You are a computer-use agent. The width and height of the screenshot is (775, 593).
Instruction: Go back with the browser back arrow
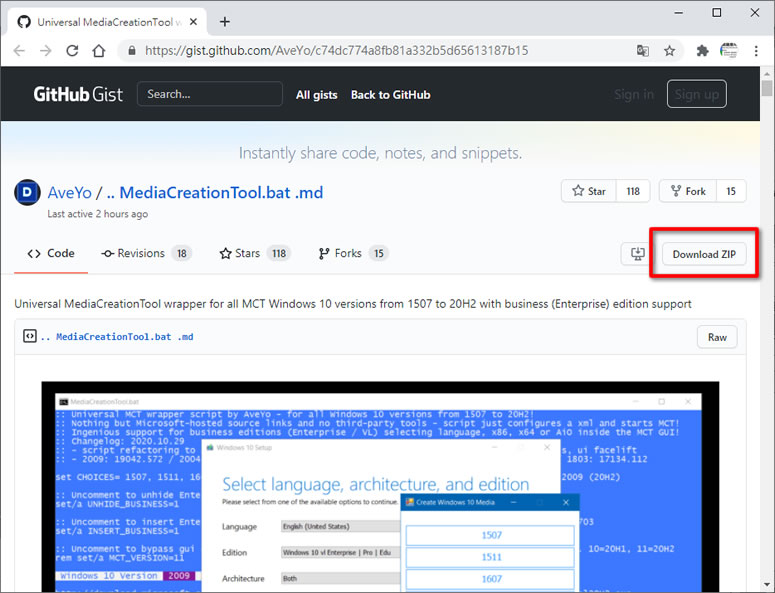19,50
